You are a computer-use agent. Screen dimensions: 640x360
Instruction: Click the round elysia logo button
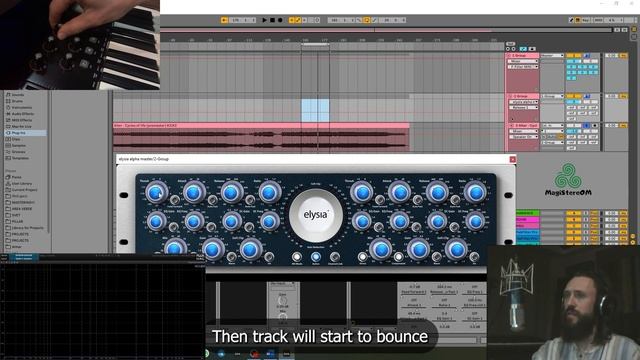click(316, 215)
